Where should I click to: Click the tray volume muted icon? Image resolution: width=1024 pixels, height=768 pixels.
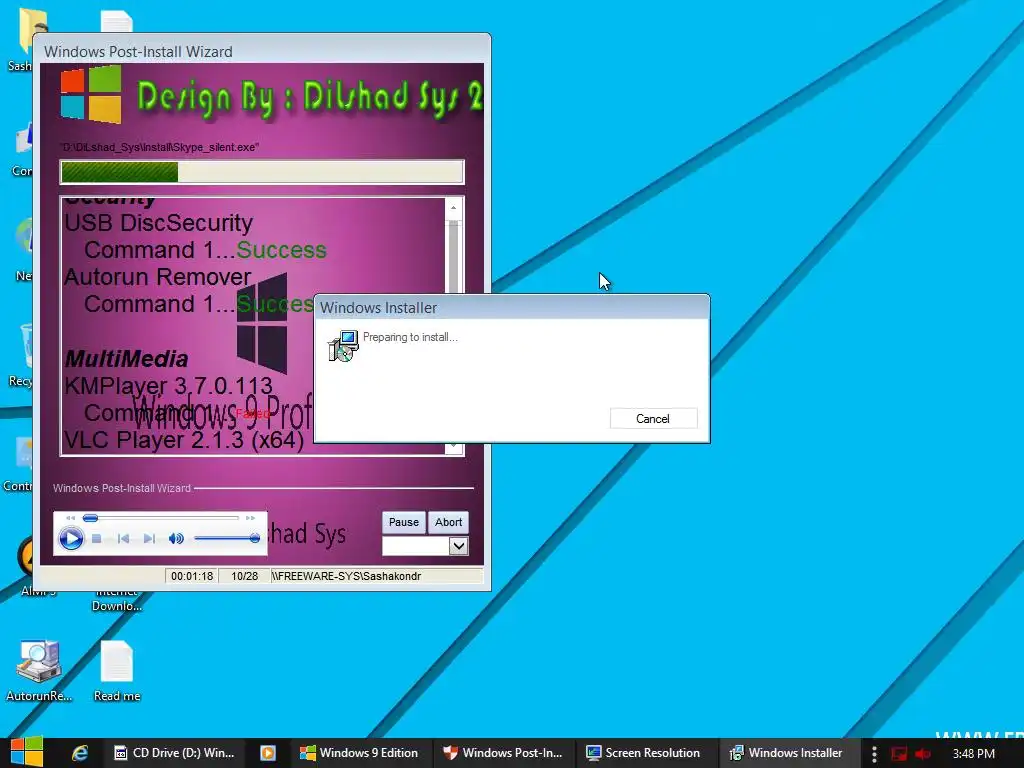(x=923, y=754)
